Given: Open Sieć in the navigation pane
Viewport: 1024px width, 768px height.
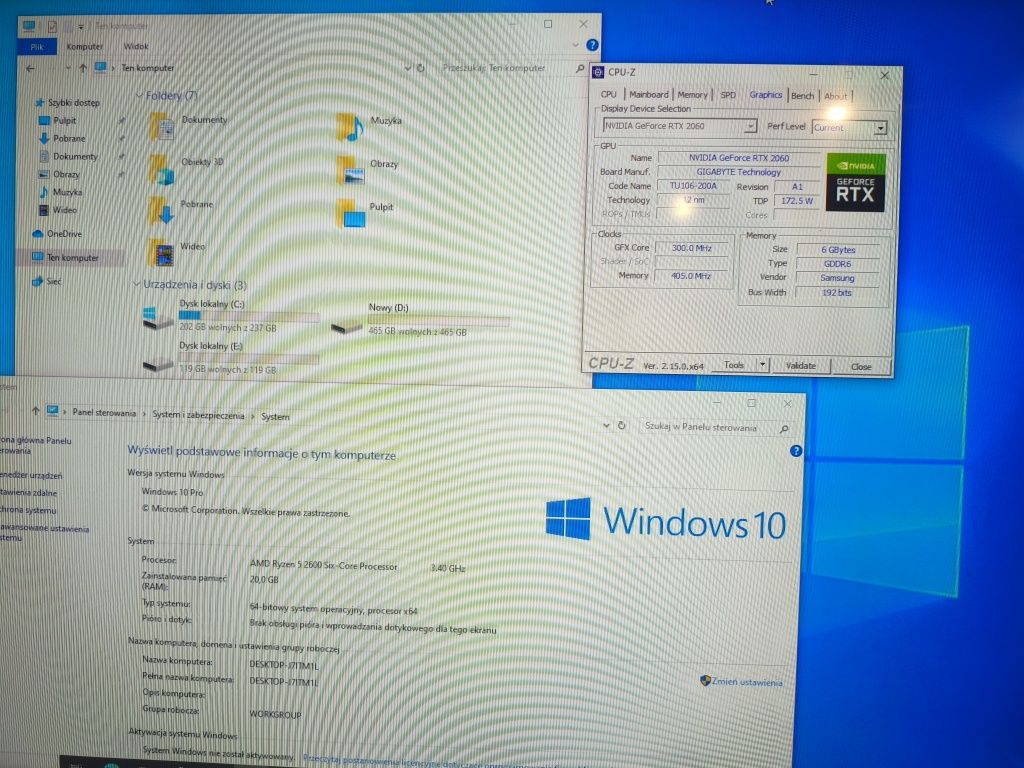Looking at the screenshot, I should (x=46, y=281).
